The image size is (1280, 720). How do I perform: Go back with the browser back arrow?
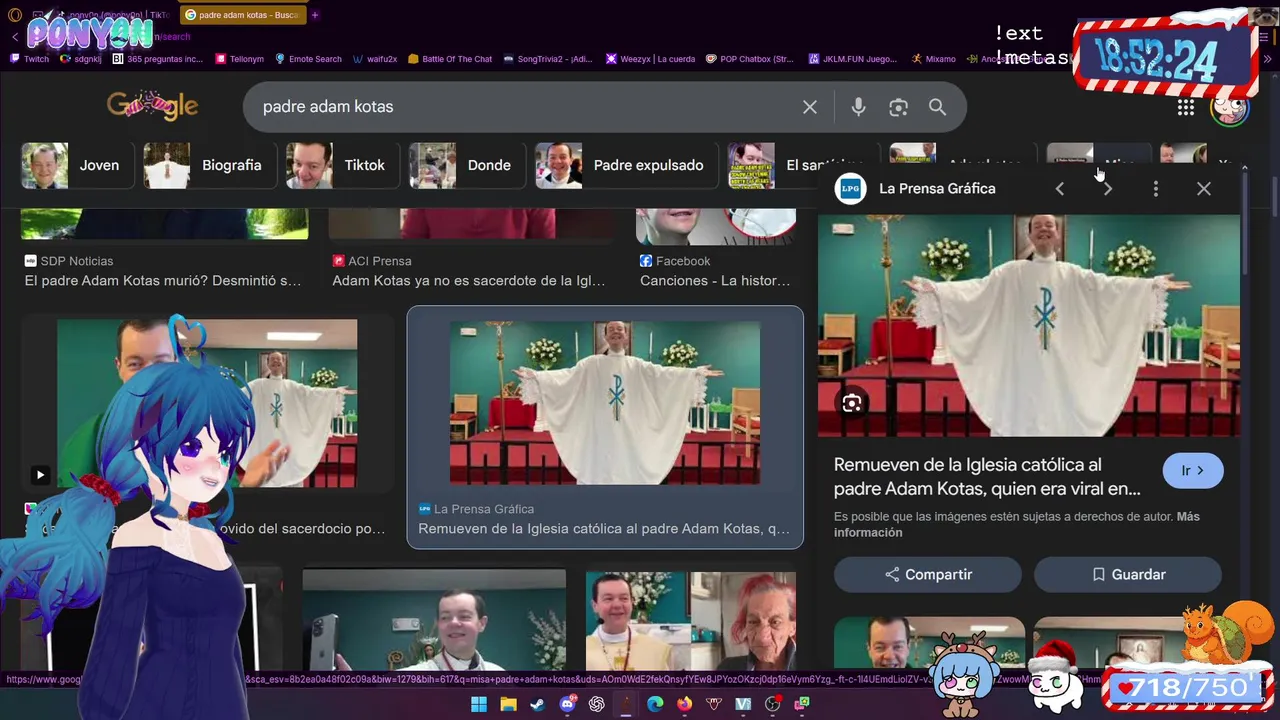click(x=14, y=37)
